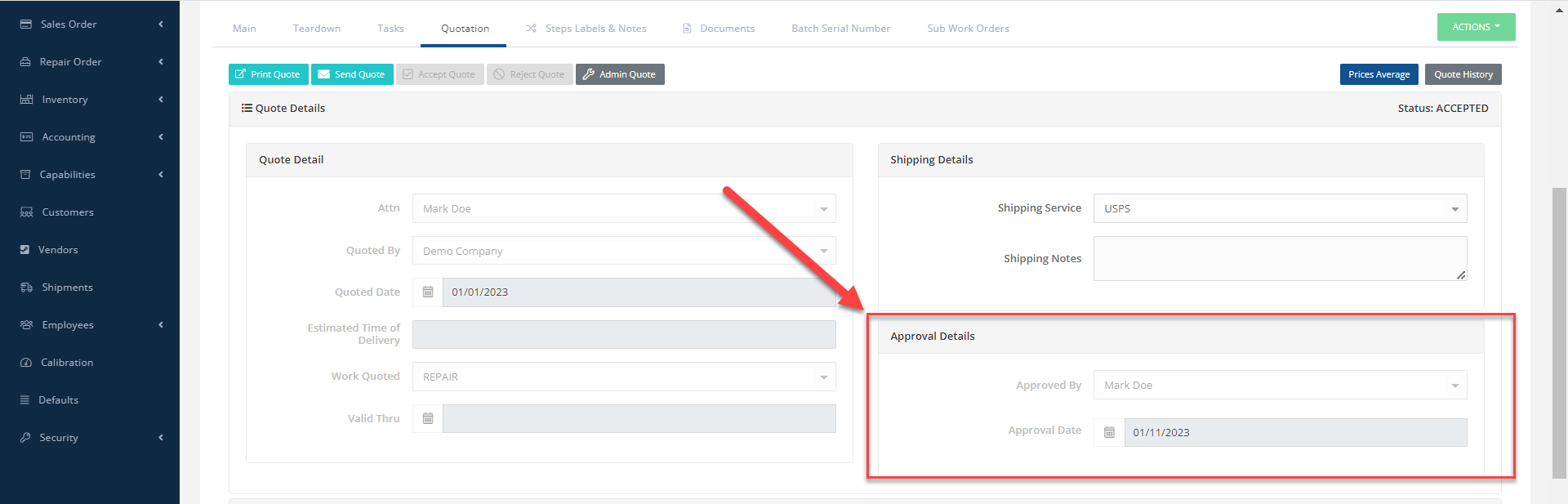Click the Shipping Details heading

coord(932,160)
